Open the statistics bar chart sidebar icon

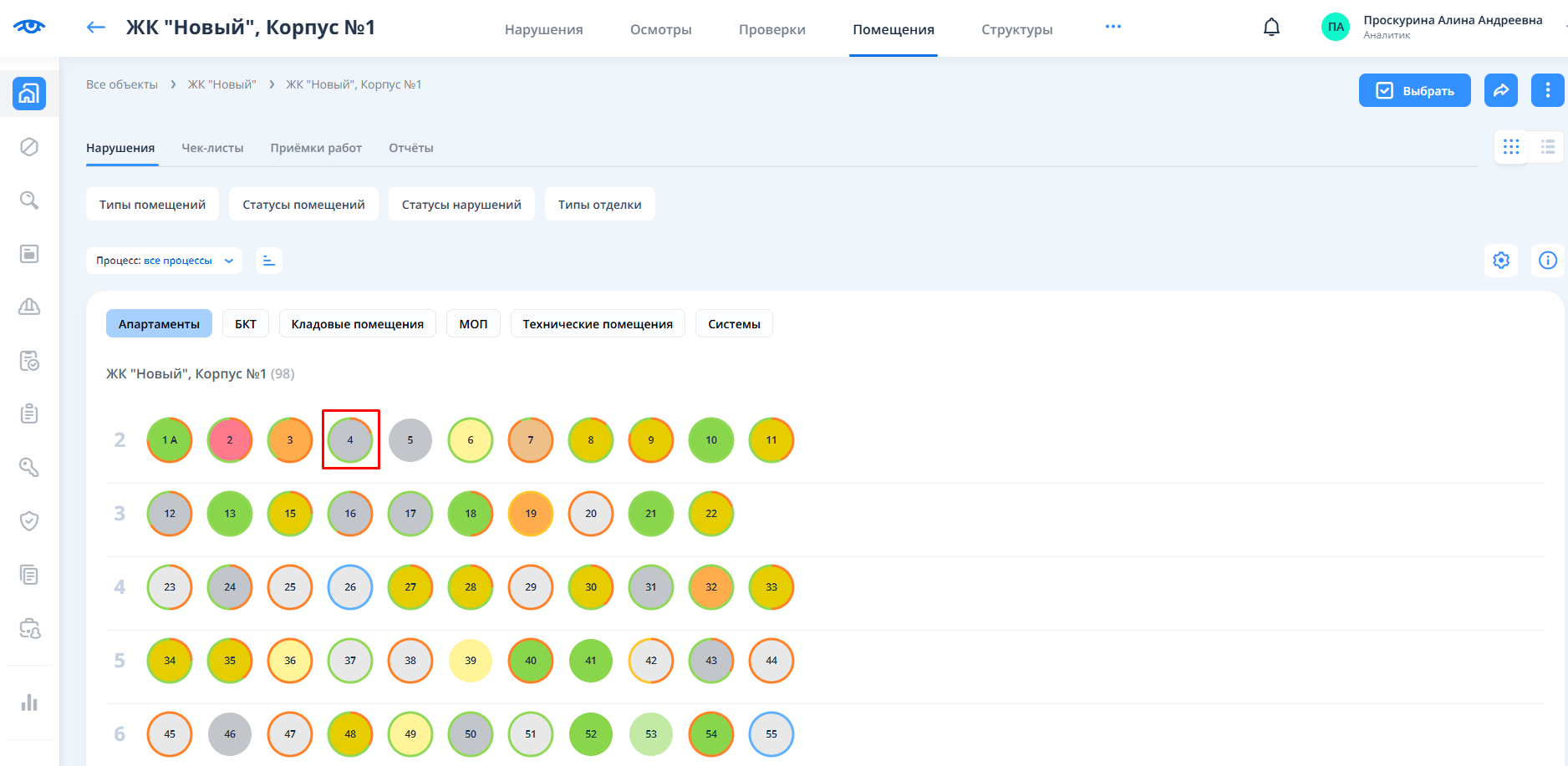pos(29,703)
